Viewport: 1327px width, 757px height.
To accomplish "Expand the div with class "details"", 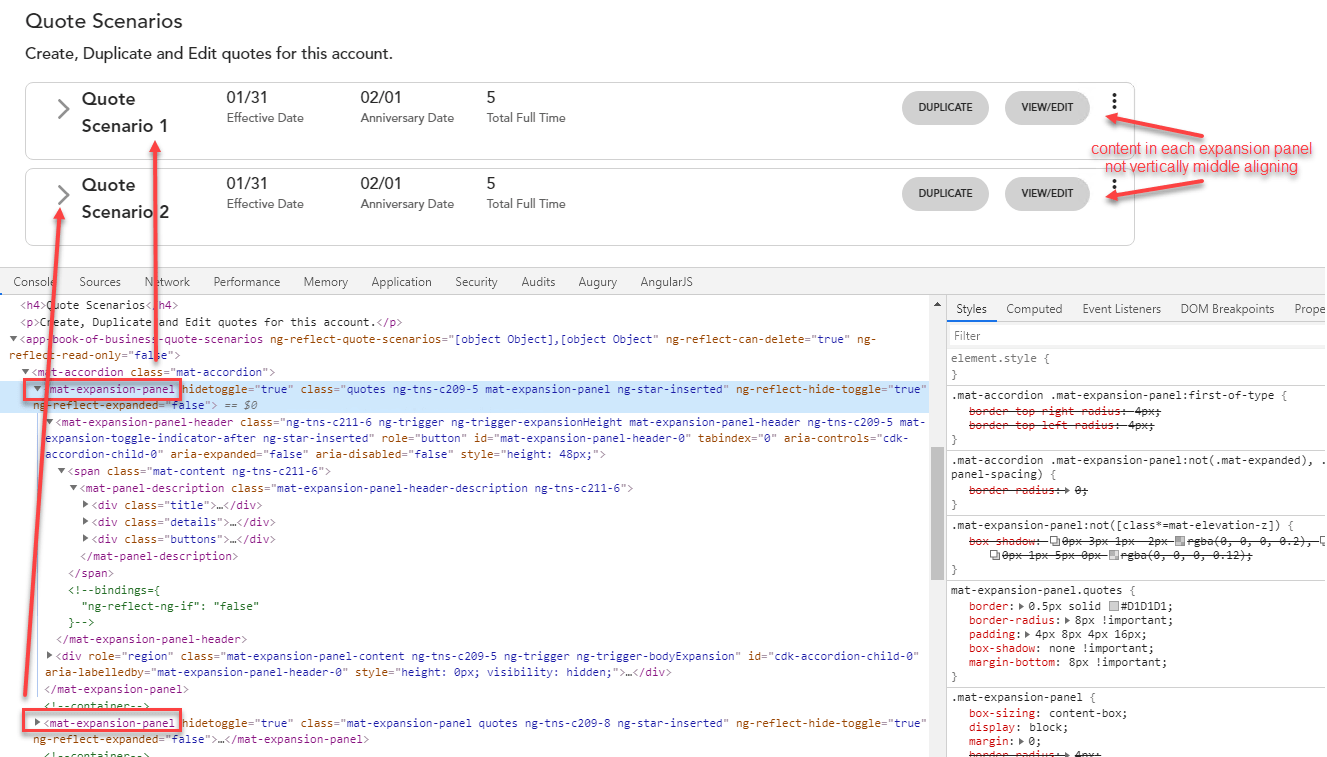I will (85, 521).
